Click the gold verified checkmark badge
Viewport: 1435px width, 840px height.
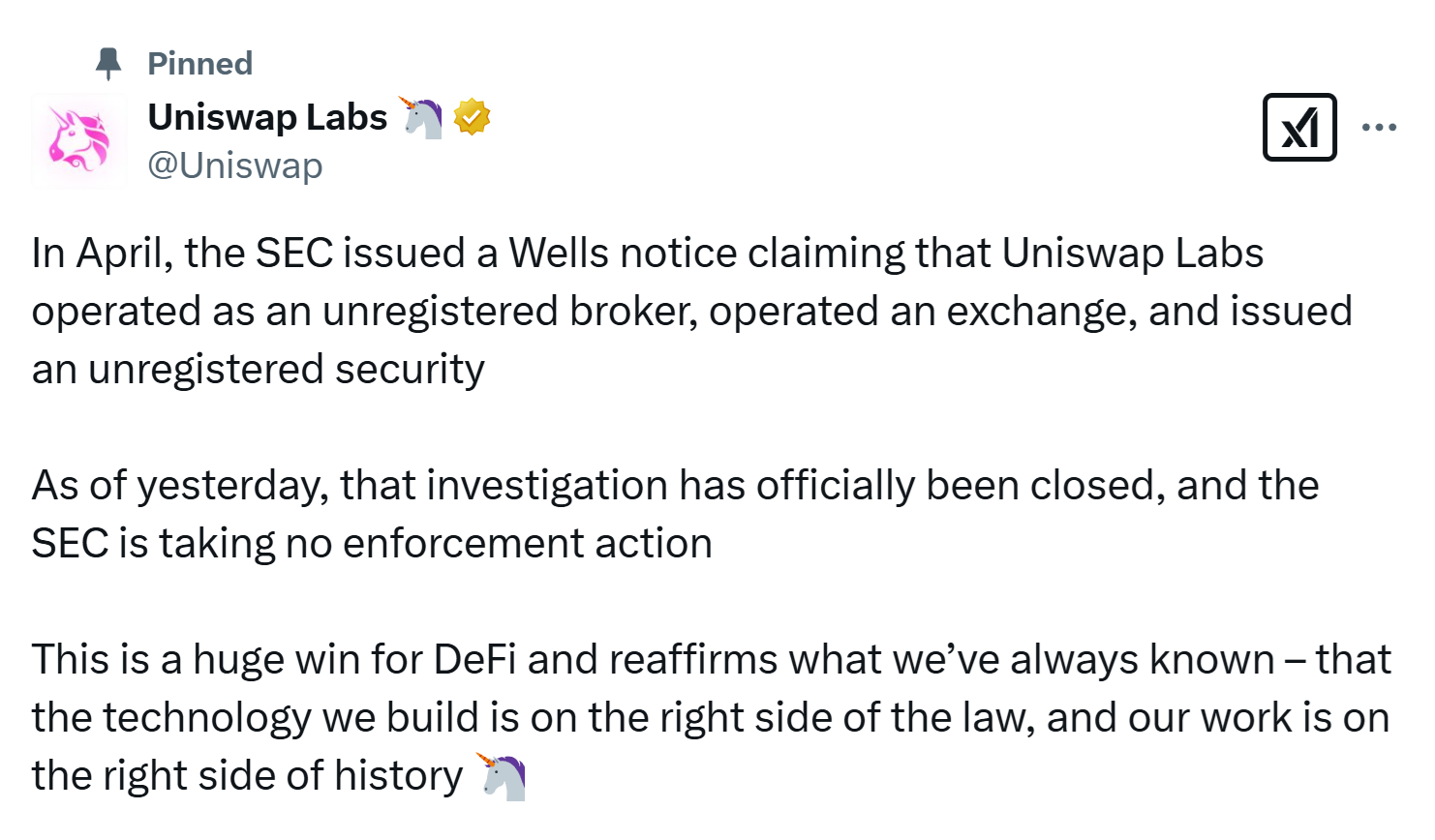click(472, 117)
